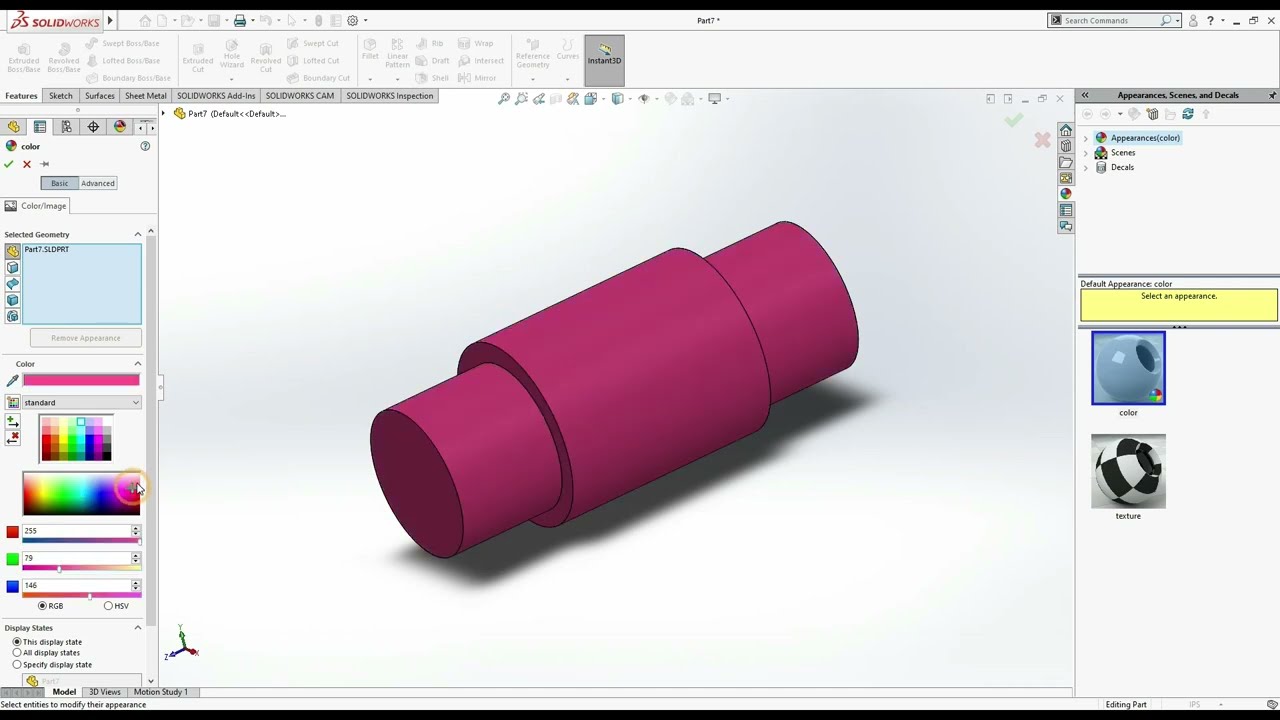
Task: Open the Sheet Metal ribbon tab
Action: 146,96
